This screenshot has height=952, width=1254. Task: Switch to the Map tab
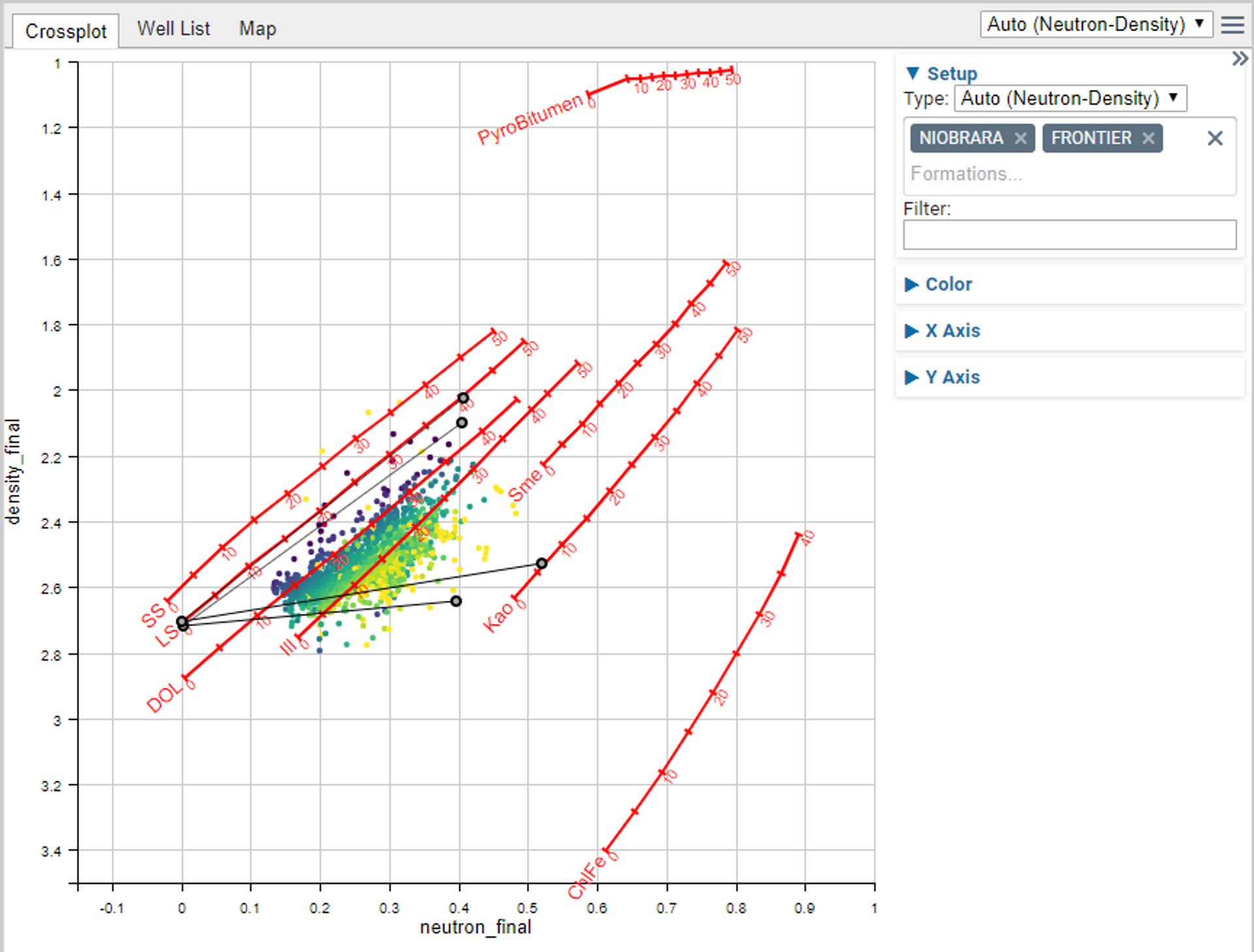(x=257, y=29)
